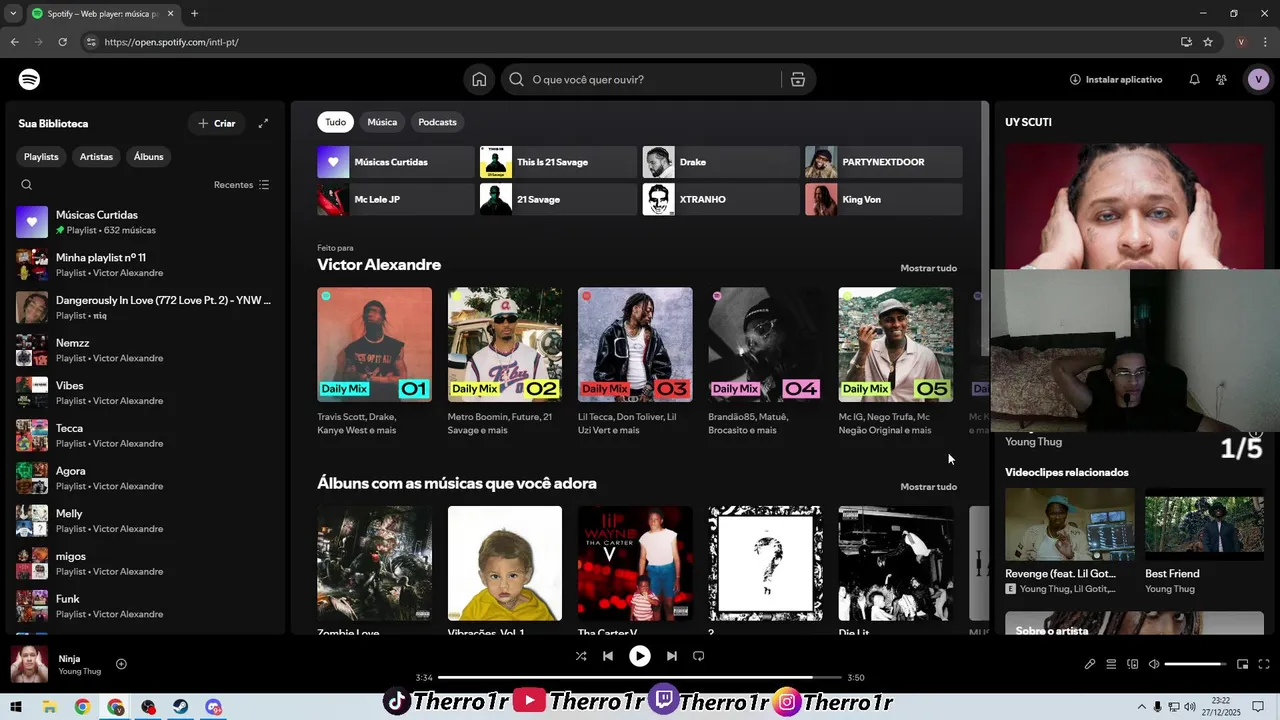The height and width of the screenshot is (720, 1280).
Task: Open Daily Mix 02 cover
Action: 505,345
